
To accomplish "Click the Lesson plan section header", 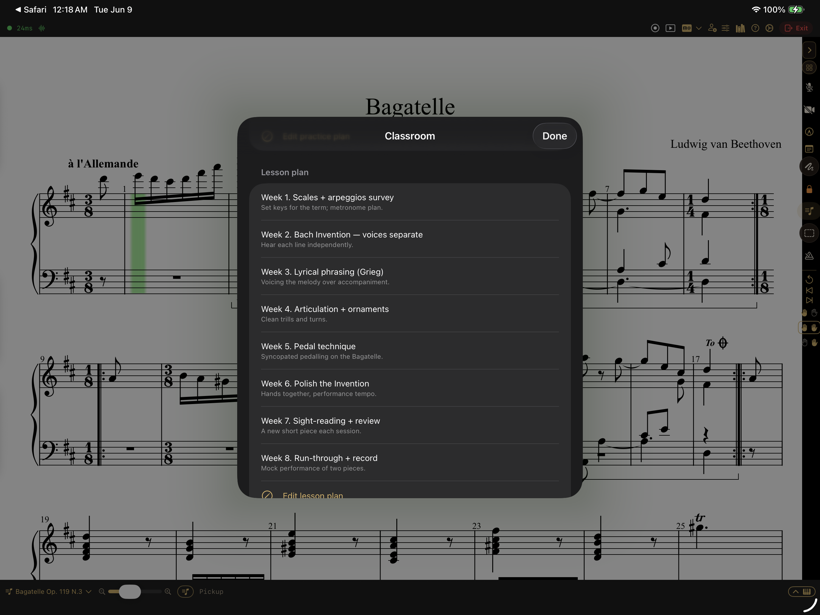I will pyautogui.click(x=284, y=173).
